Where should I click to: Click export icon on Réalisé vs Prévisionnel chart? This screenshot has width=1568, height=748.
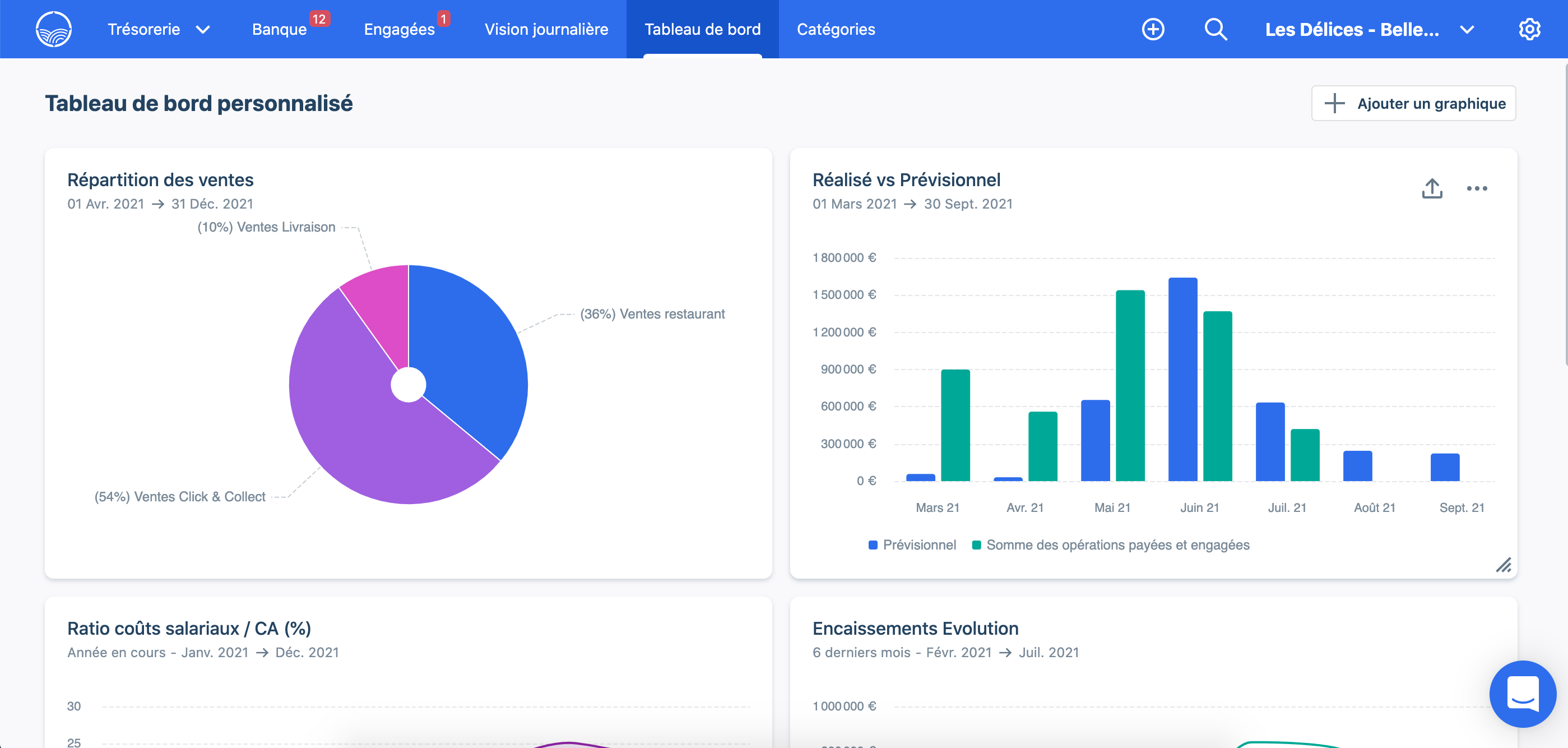[x=1432, y=188]
